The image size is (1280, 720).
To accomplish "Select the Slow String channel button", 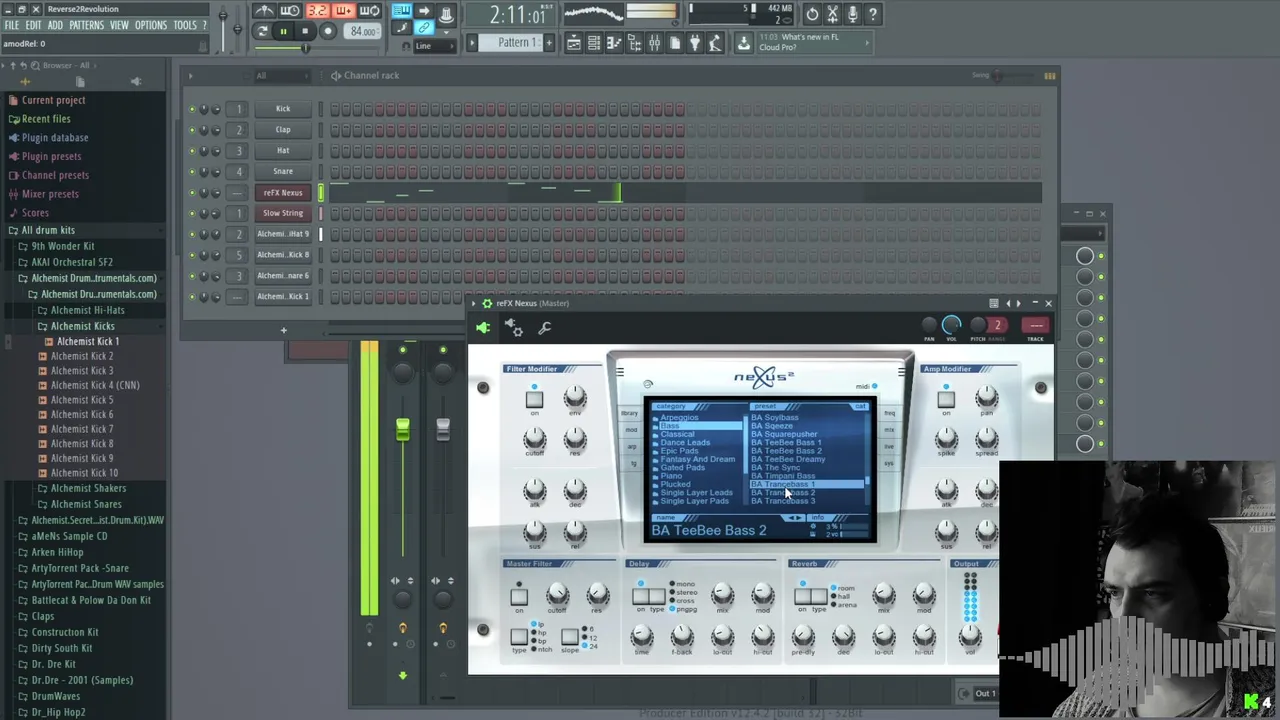I will [283, 213].
